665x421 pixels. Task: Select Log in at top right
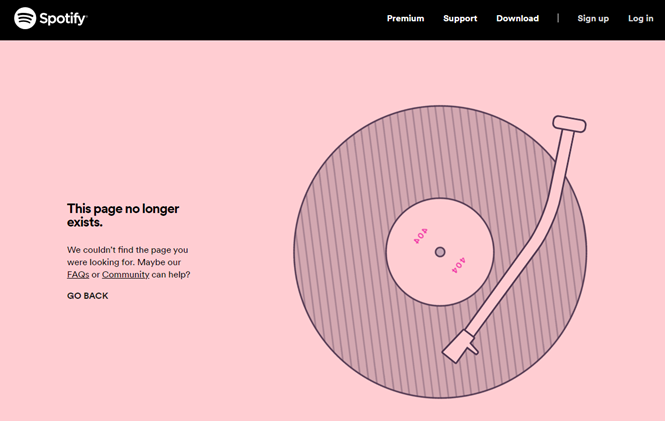click(x=640, y=19)
